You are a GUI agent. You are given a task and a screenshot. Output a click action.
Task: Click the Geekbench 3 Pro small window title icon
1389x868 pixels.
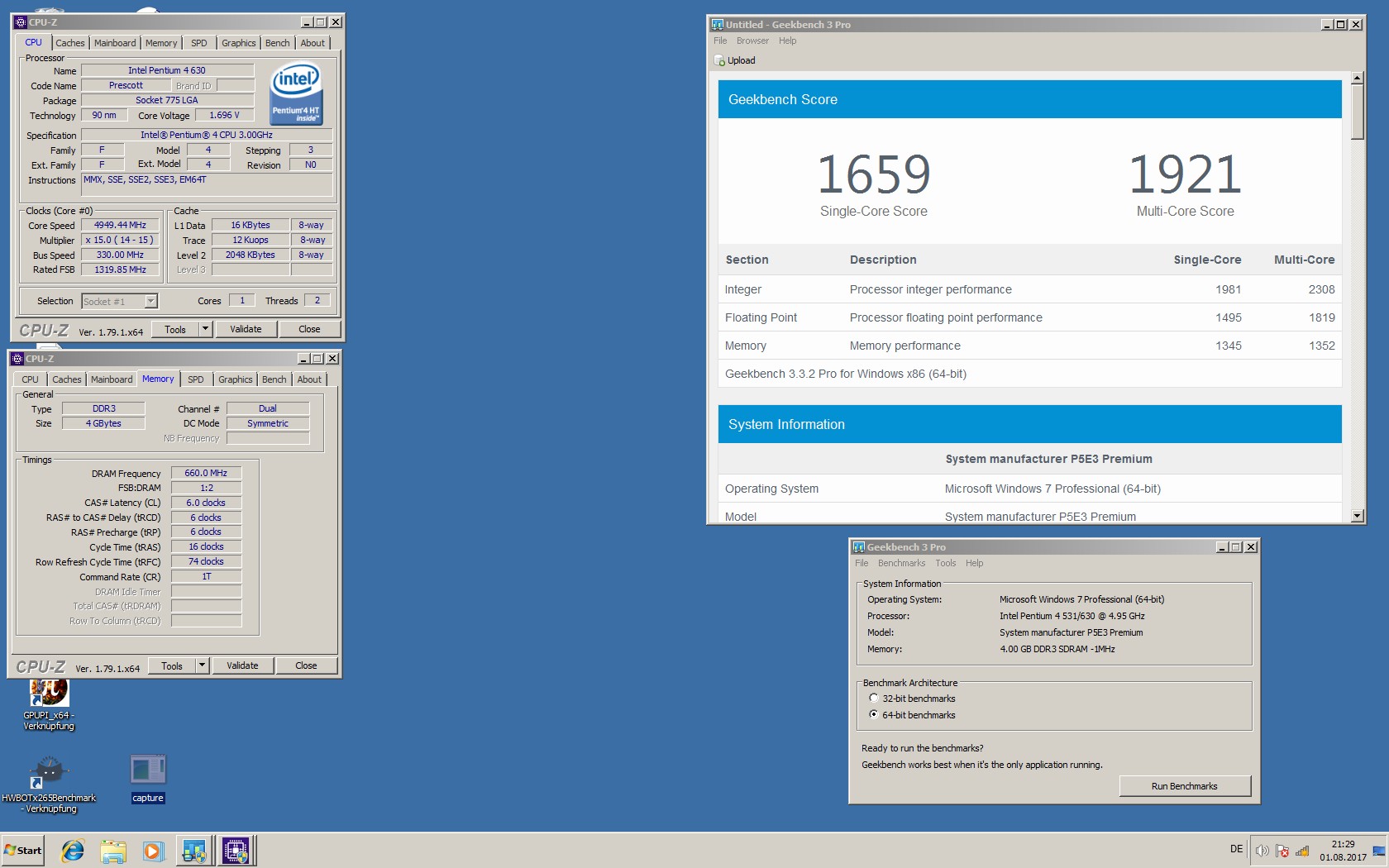point(859,547)
